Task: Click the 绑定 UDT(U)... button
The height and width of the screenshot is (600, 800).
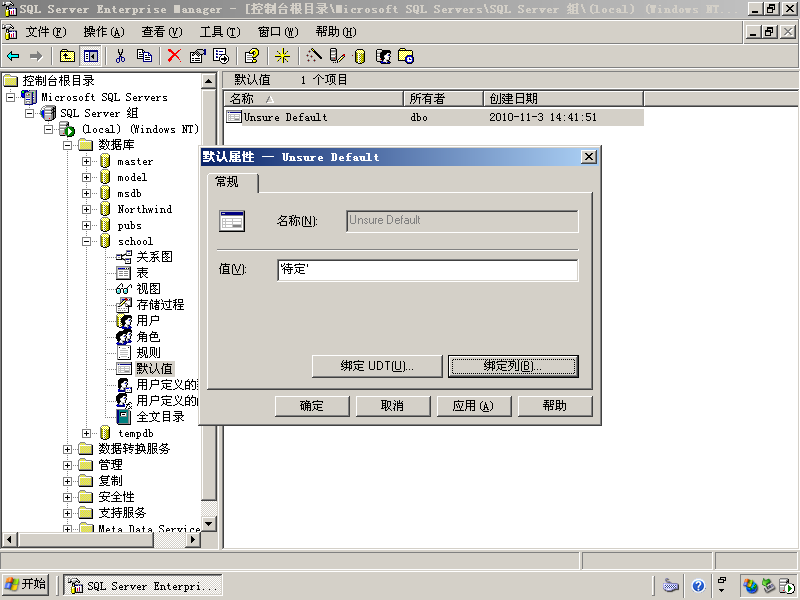Action: 377,366
